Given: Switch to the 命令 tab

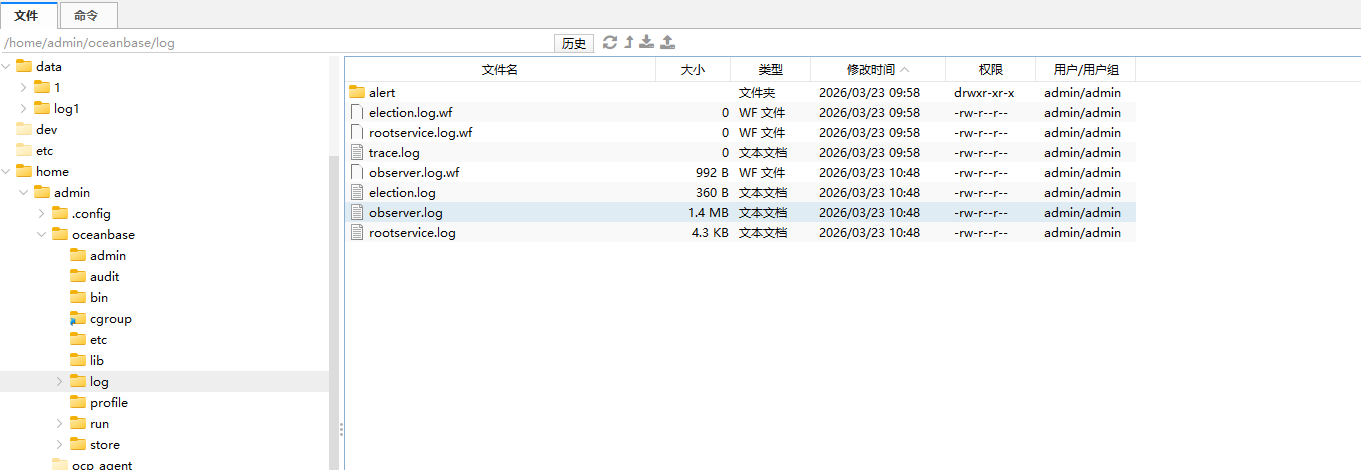Looking at the screenshot, I should click(86, 15).
